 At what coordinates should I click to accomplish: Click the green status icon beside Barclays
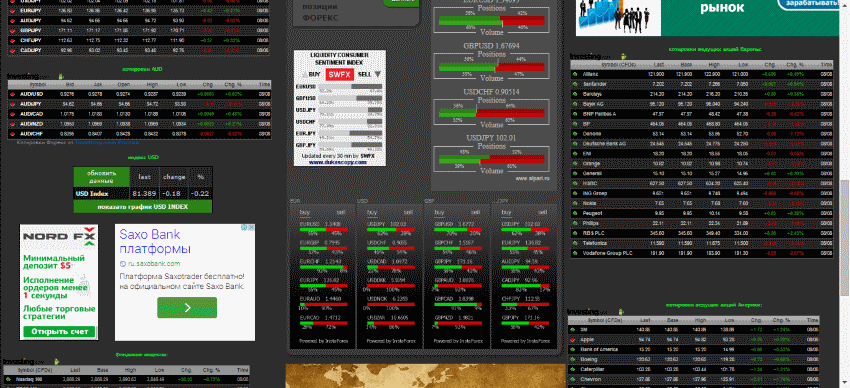click(575, 94)
